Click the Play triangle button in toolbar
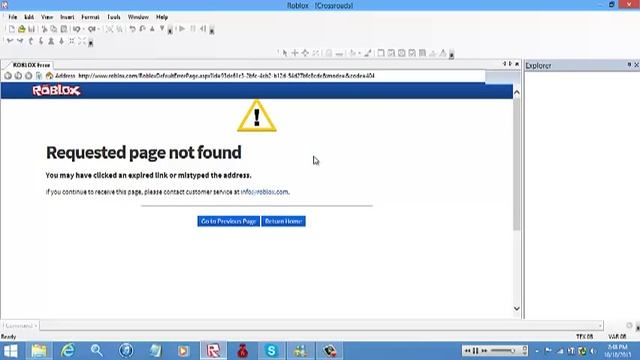The height and width of the screenshot is (360, 640). (182, 29)
